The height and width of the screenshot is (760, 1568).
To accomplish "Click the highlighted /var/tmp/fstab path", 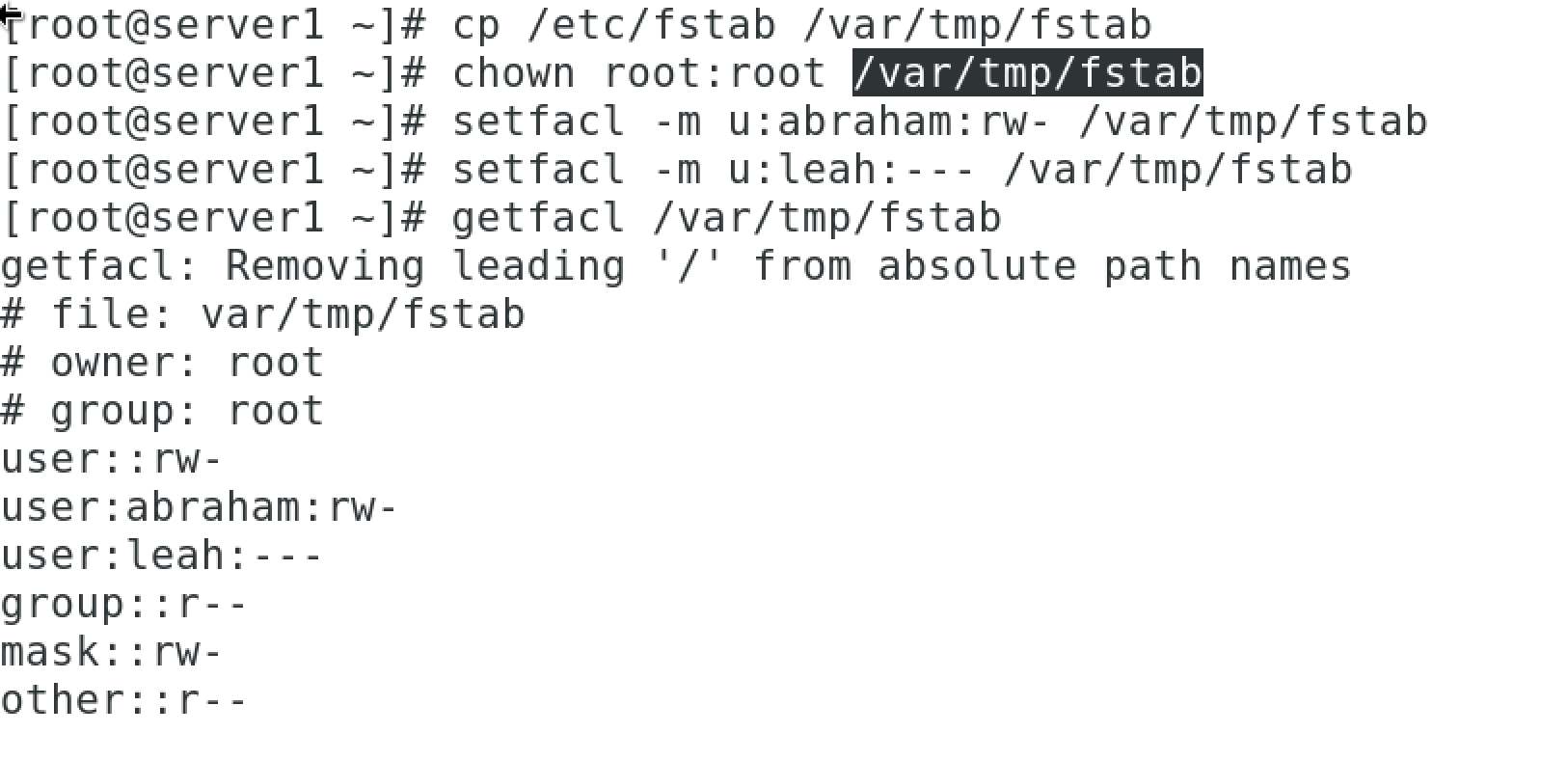I will [1027, 73].
